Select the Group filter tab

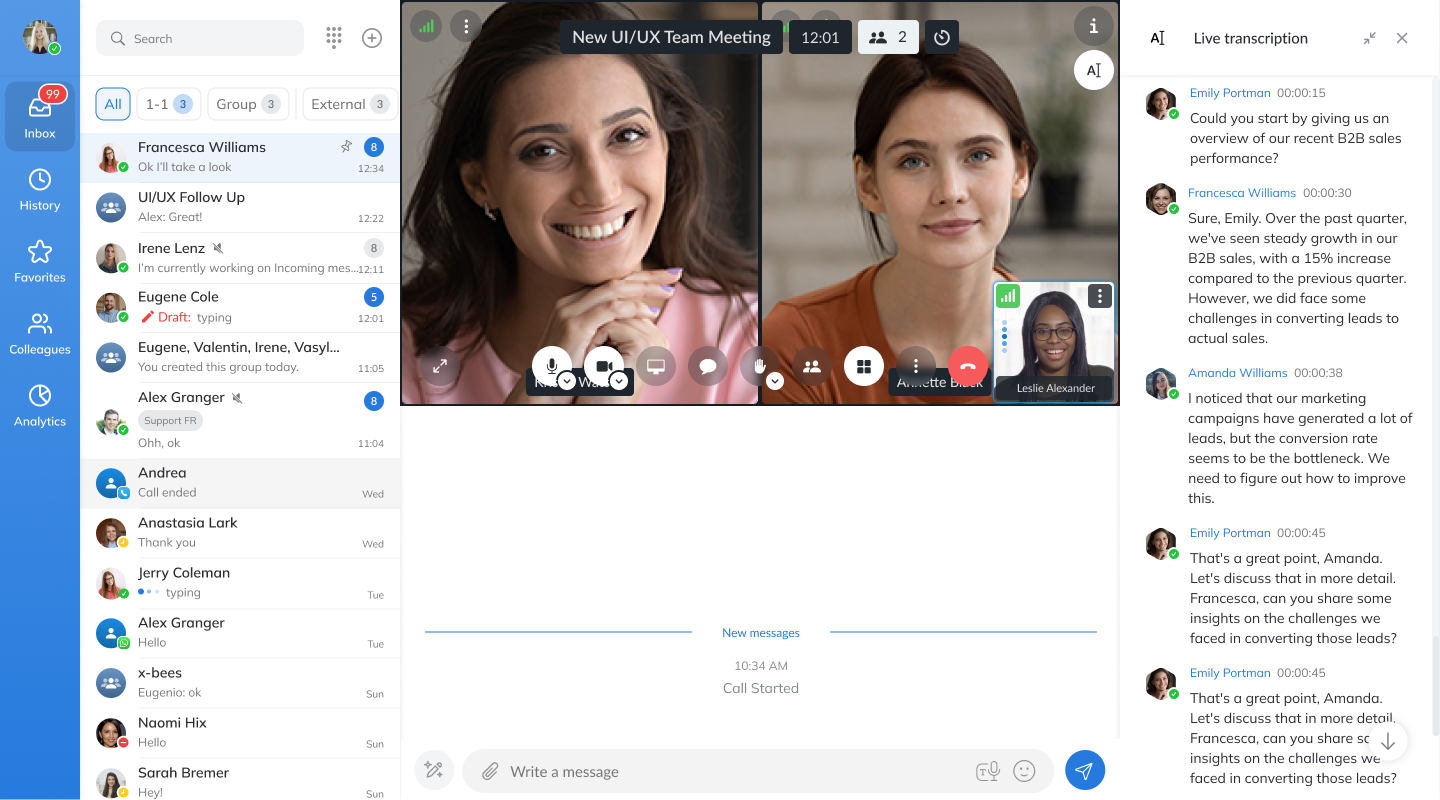247,104
